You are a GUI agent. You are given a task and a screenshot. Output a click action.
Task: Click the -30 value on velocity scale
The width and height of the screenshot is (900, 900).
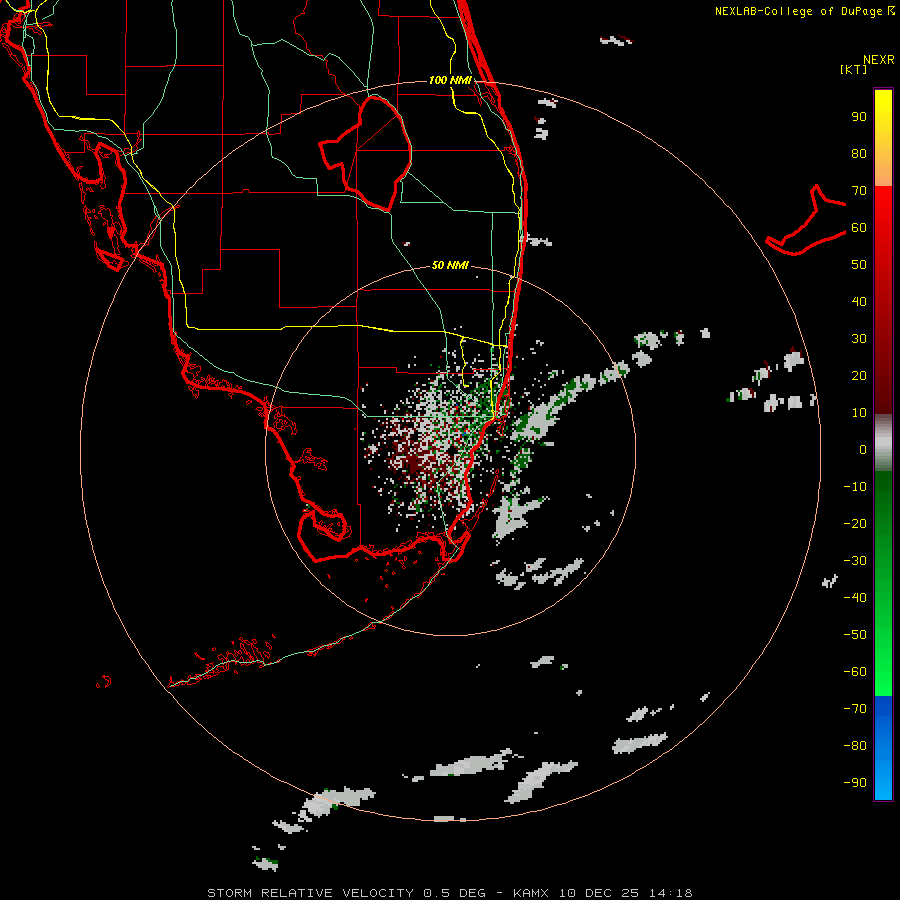(855, 561)
